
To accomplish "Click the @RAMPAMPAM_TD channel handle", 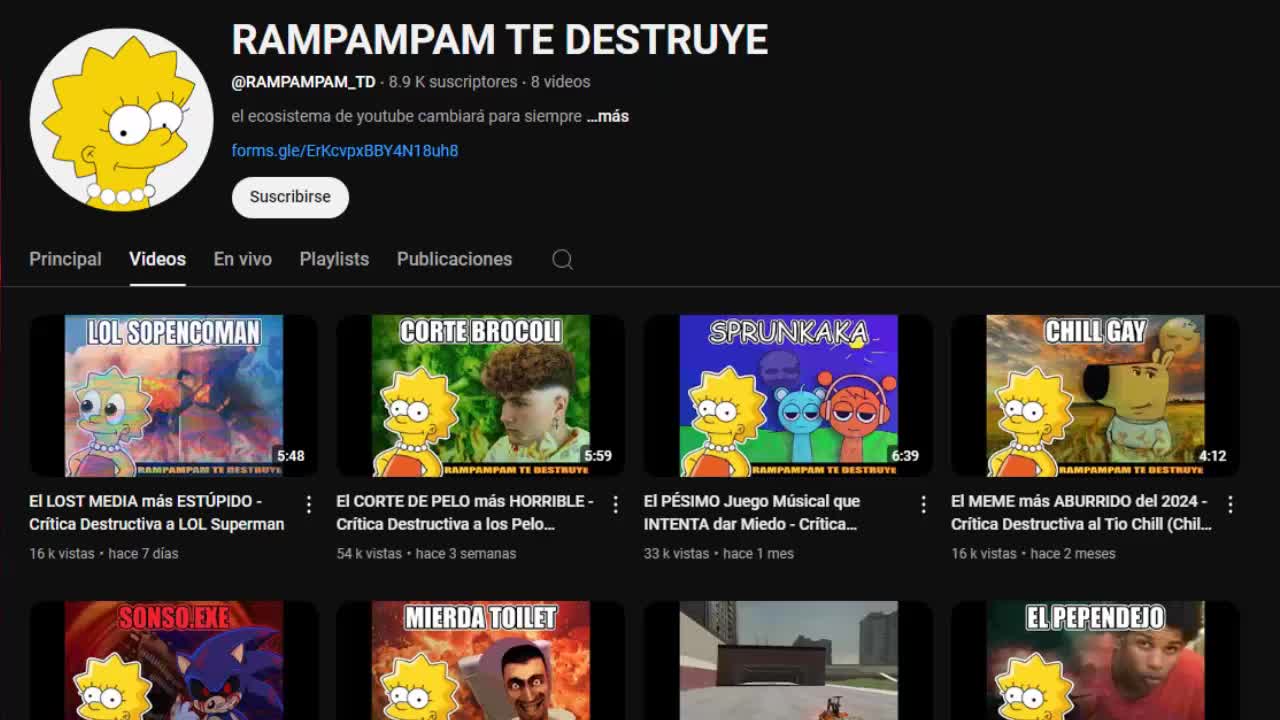I will pyautogui.click(x=303, y=82).
